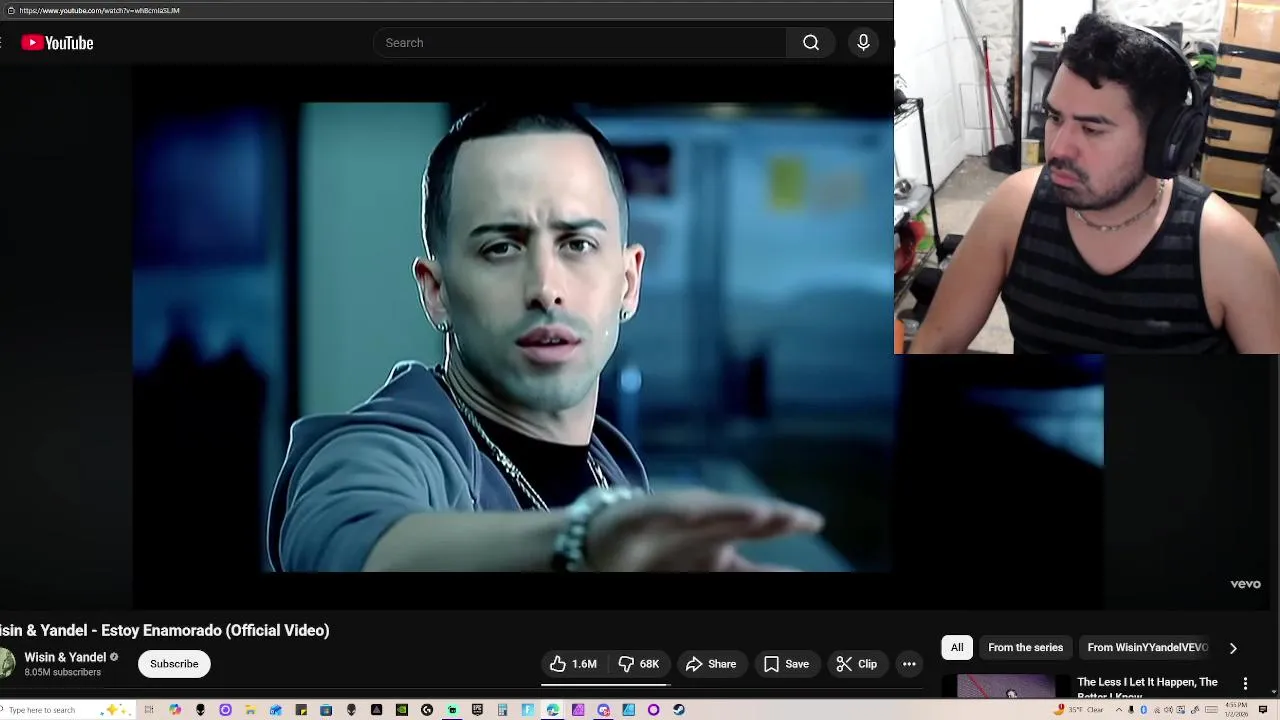This screenshot has height=720, width=1280.
Task: Open the weather widget showing 35°F Clear
Action: (x=1079, y=710)
